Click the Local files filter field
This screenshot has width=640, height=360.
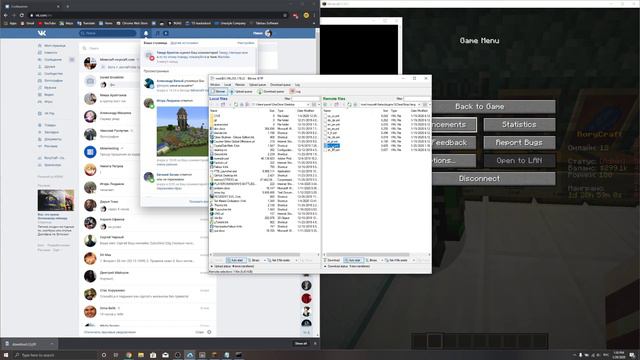(x=306, y=99)
